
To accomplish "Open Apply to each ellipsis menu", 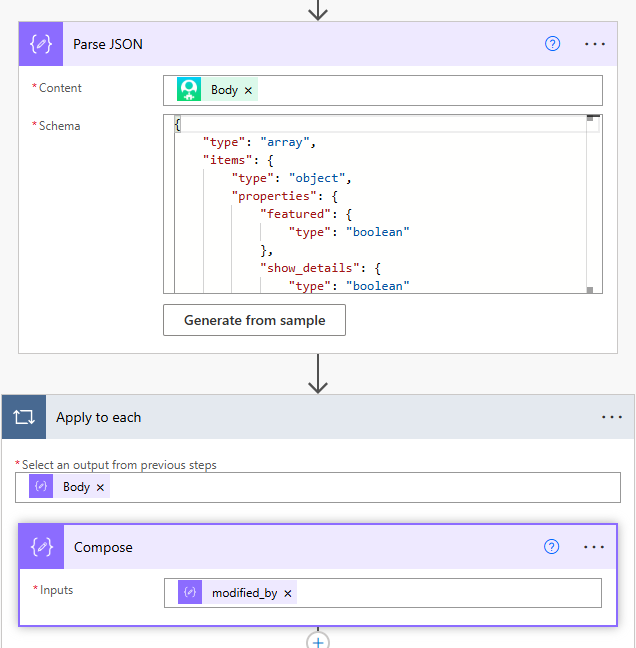I will tap(612, 417).
